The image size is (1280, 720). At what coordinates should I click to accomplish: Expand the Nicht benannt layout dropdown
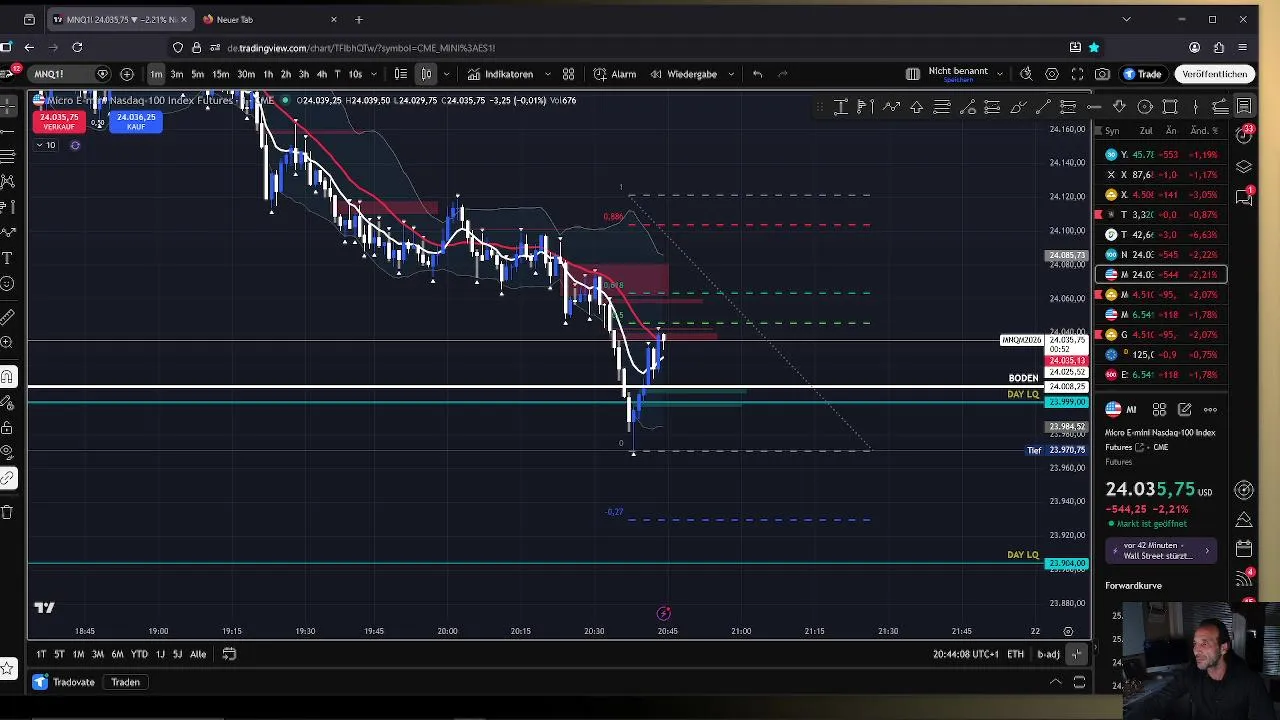coord(998,74)
